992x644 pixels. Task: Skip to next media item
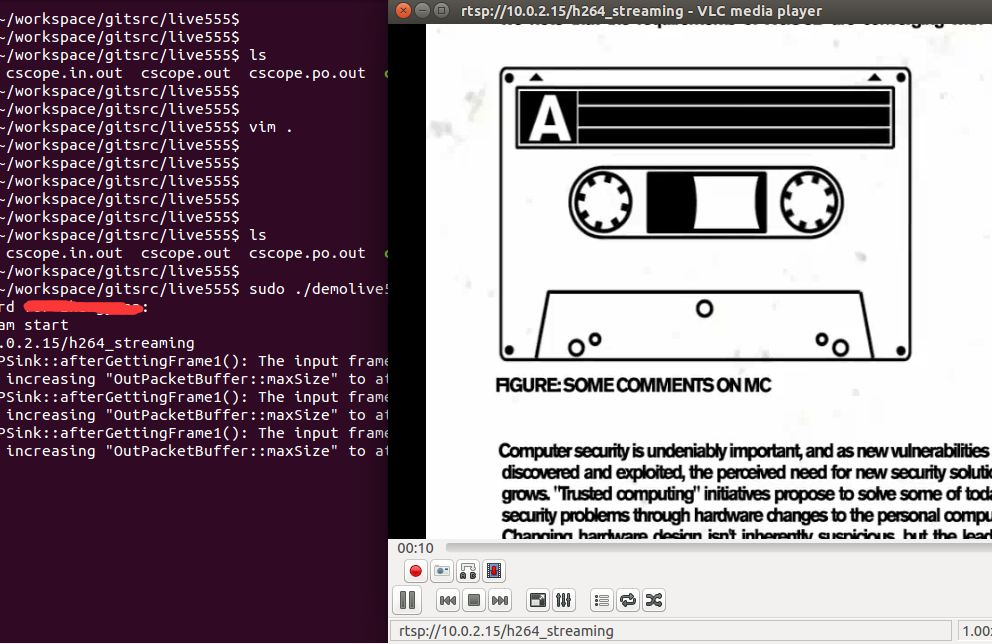pyautogui.click(x=500, y=600)
